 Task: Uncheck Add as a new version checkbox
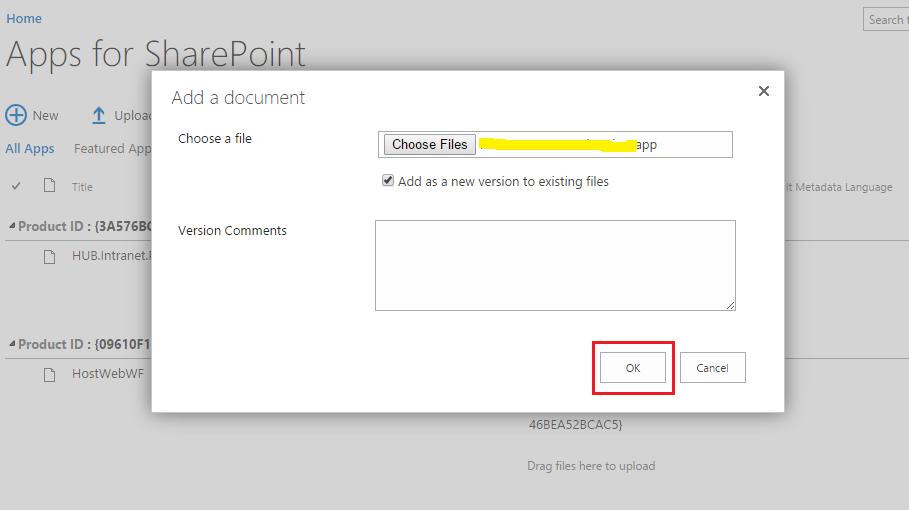tap(388, 180)
